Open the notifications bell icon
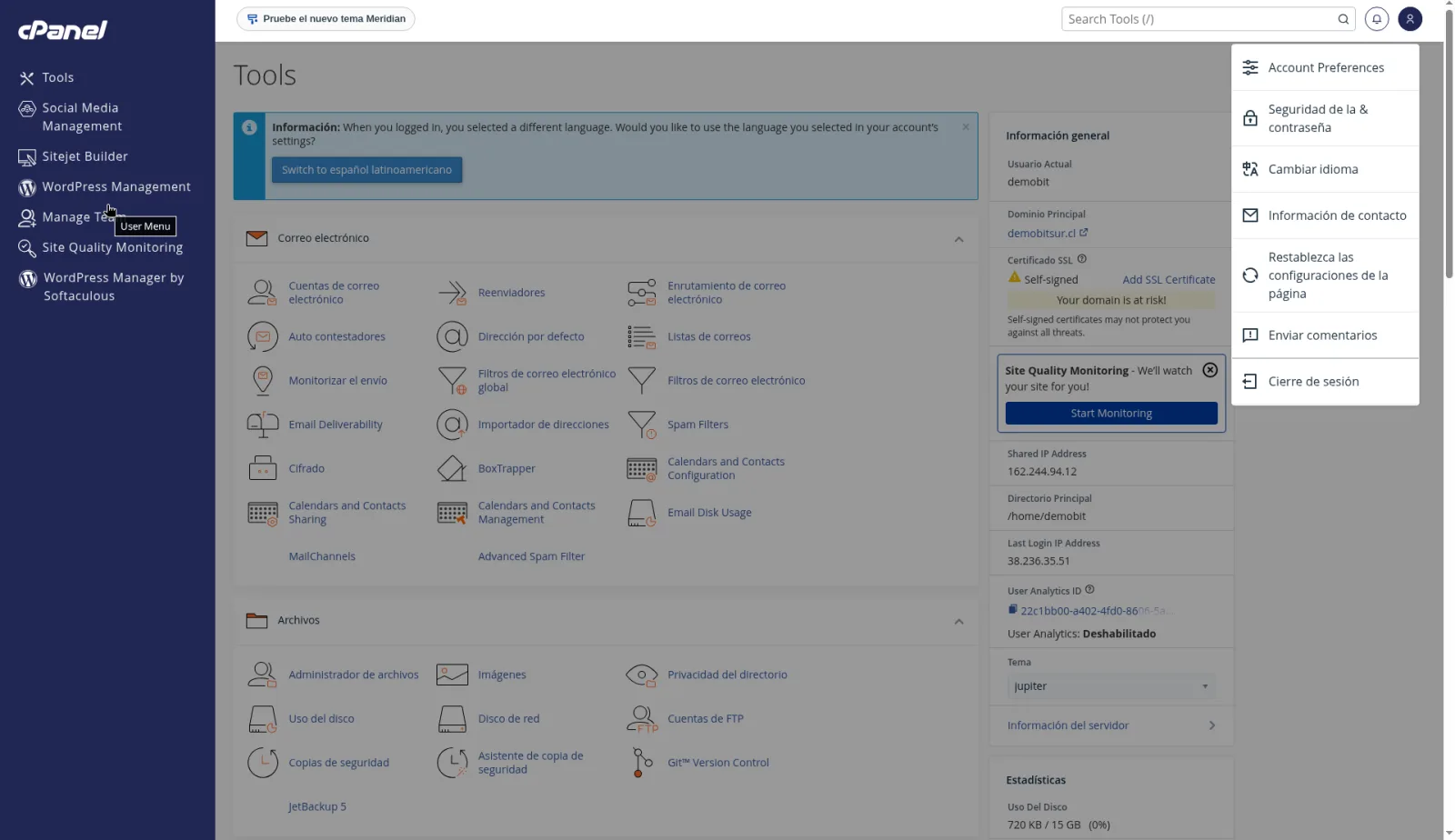This screenshot has height=840, width=1455. click(x=1377, y=19)
